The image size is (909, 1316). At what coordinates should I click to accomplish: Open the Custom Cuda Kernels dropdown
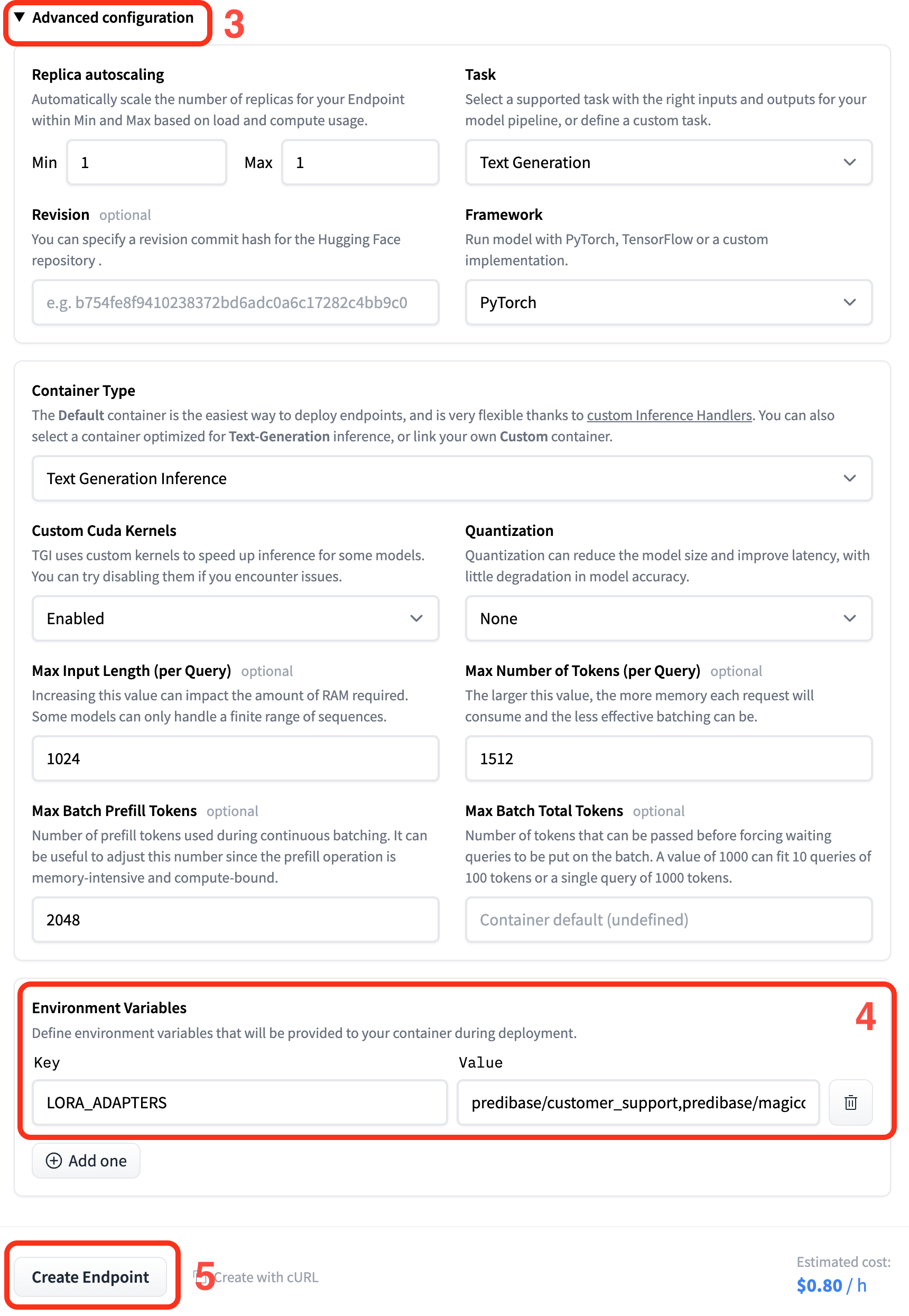point(235,618)
